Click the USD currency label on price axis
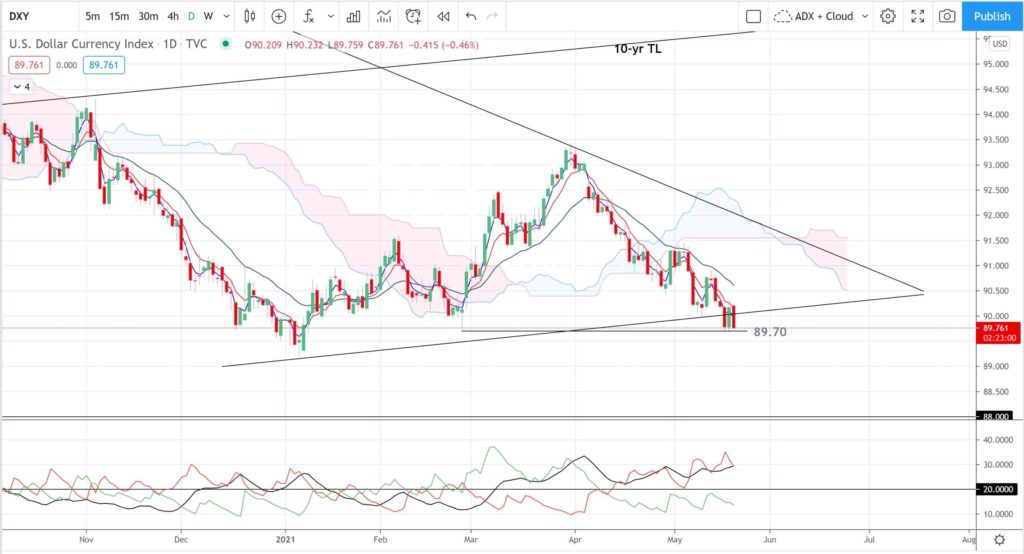The image size is (1024, 554). pos(999,44)
